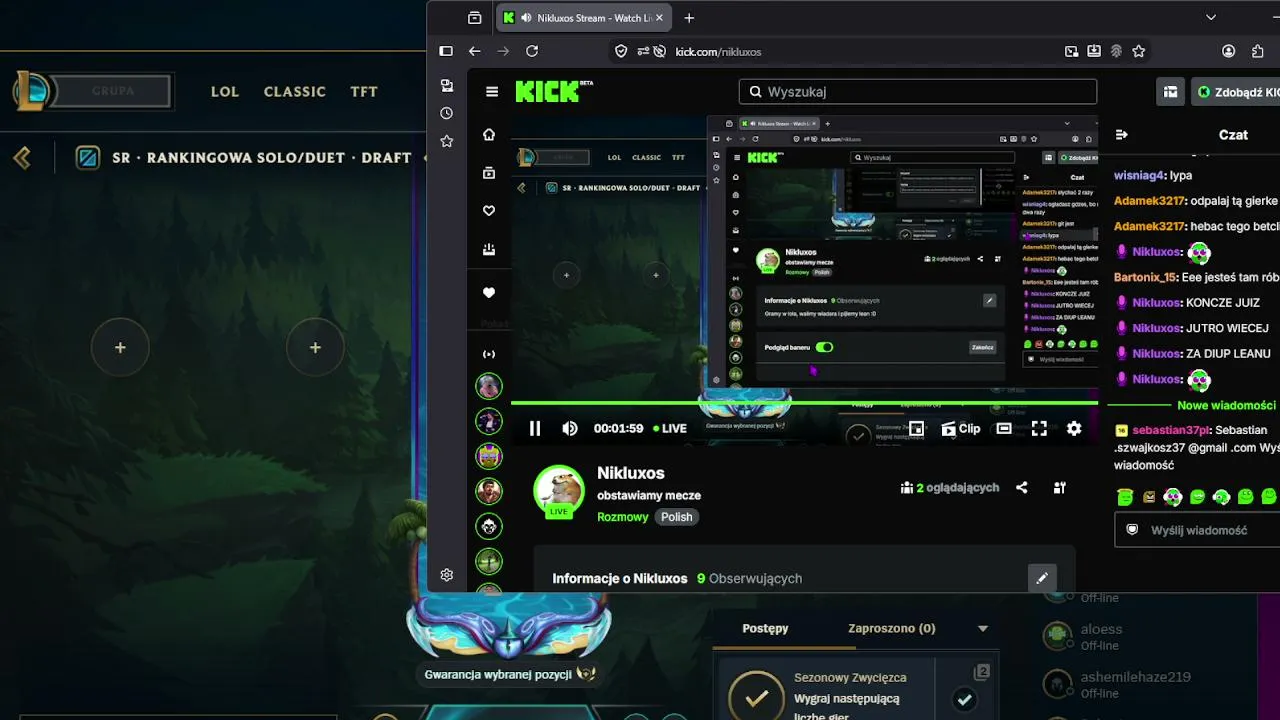The width and height of the screenshot is (1280, 720).
Task: Open stream player settings gear
Action: (1074, 428)
